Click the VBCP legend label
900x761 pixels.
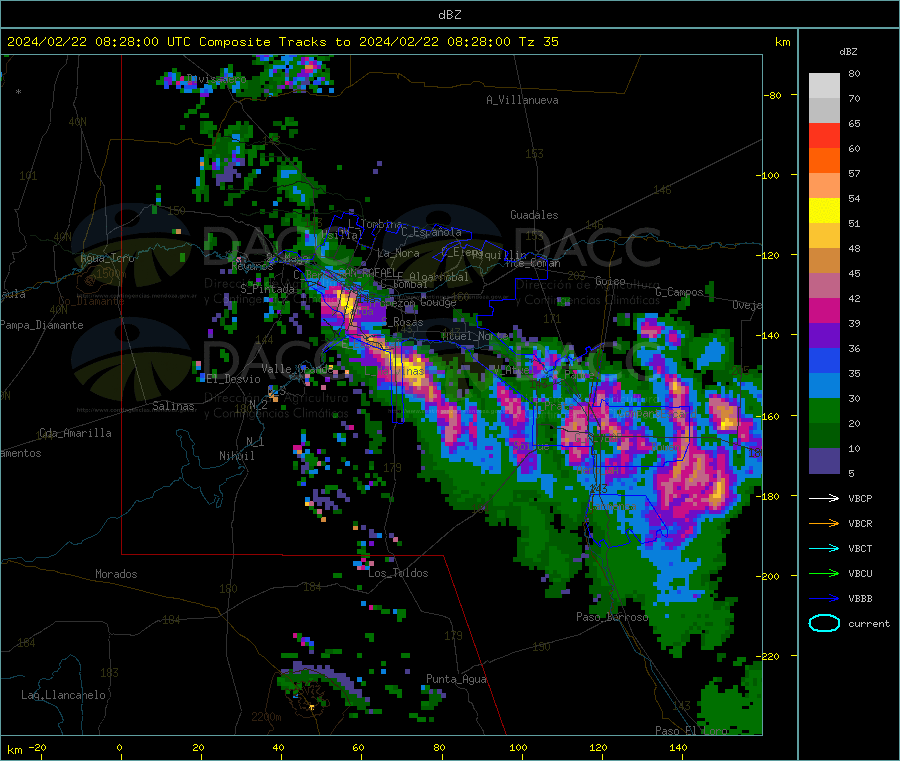(860, 498)
